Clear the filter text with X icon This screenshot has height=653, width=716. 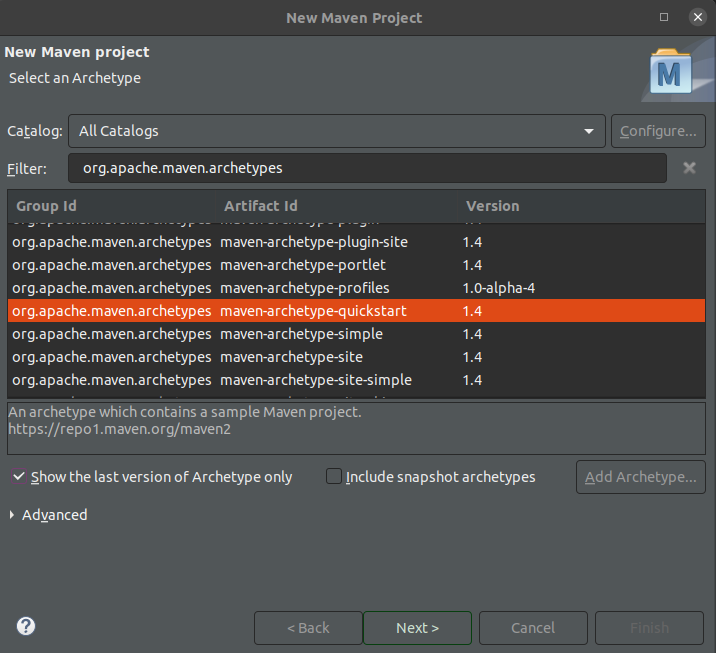pyautogui.click(x=690, y=168)
